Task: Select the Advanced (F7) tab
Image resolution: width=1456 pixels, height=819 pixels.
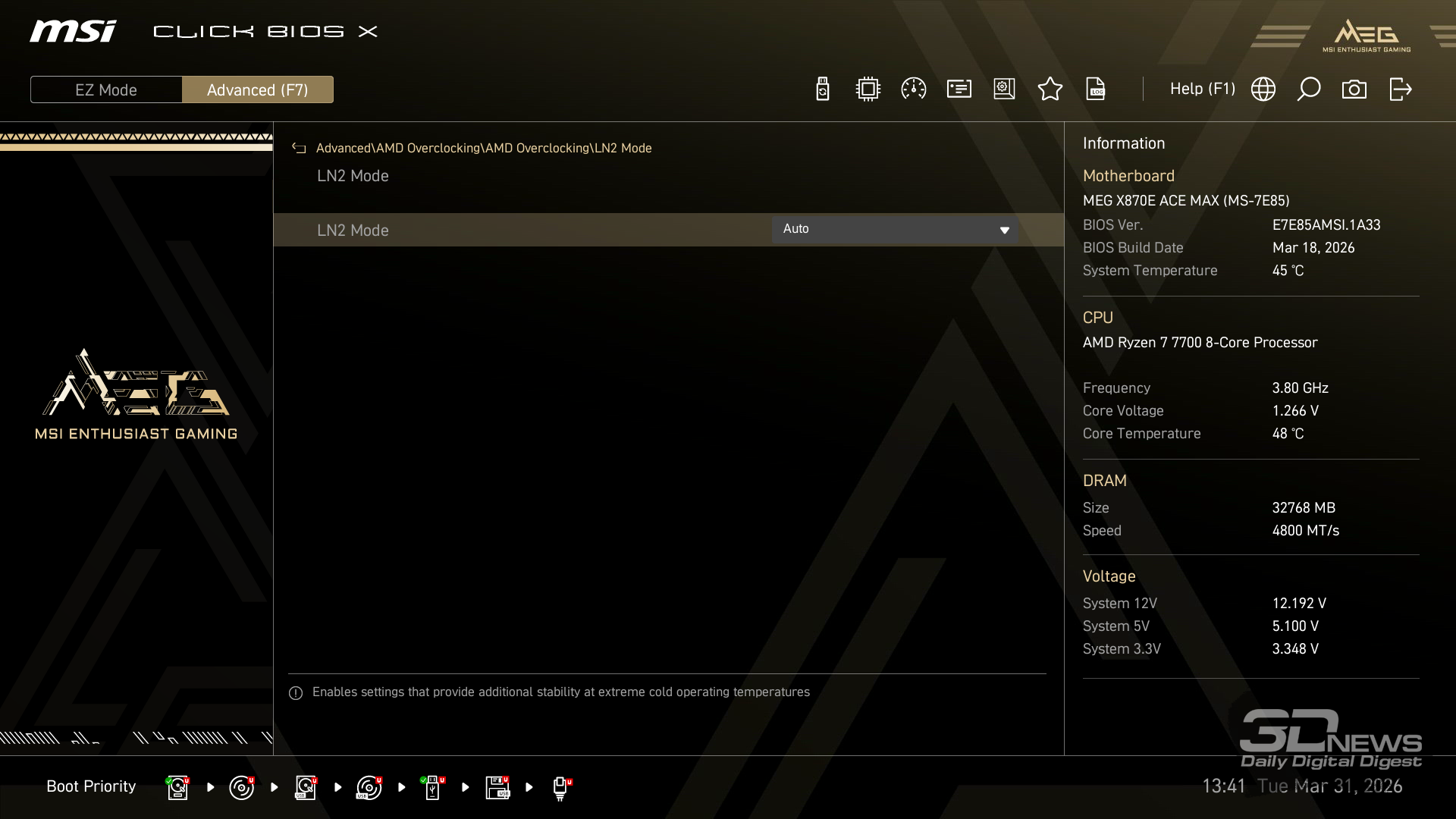Action: pos(257,89)
